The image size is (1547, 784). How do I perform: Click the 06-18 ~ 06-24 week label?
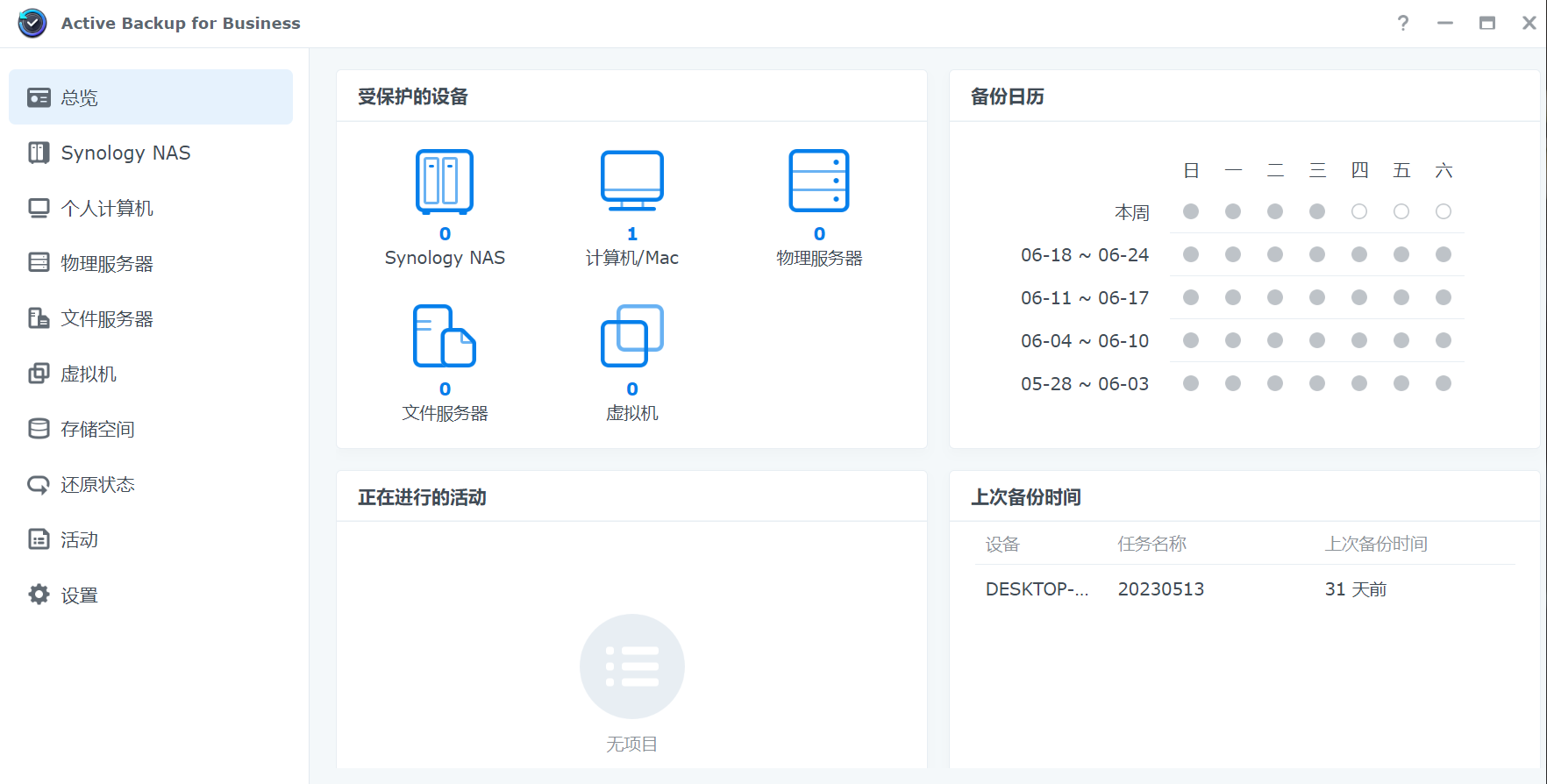pos(1085,255)
